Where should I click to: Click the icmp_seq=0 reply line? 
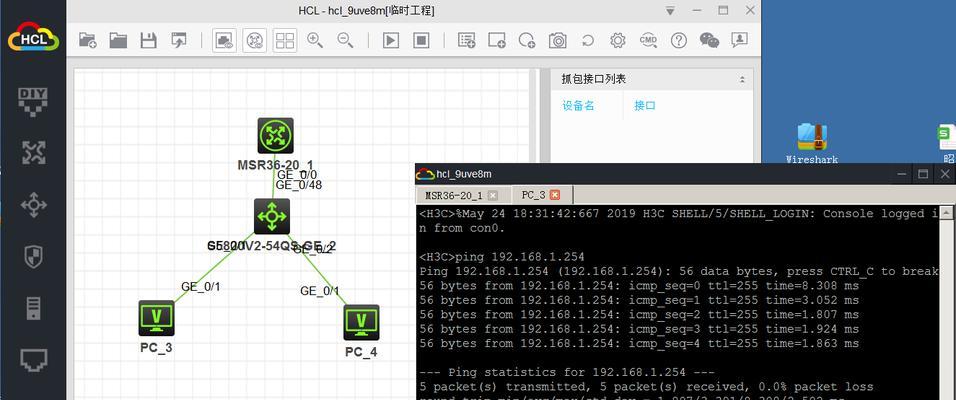pyautogui.click(x=639, y=285)
